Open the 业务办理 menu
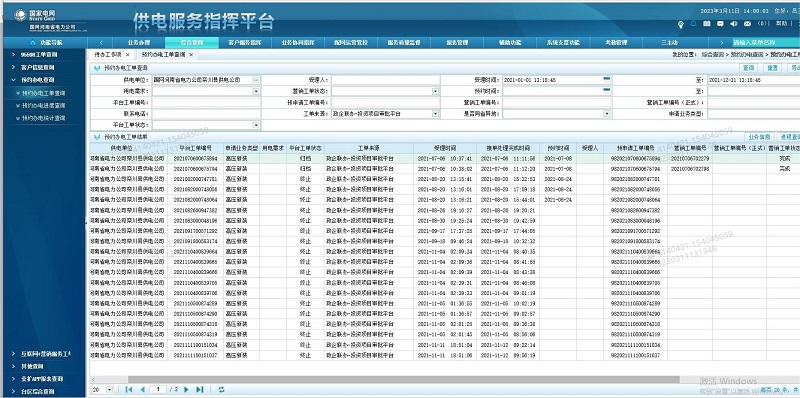Viewport: 800px width, 398px height. click(x=139, y=43)
